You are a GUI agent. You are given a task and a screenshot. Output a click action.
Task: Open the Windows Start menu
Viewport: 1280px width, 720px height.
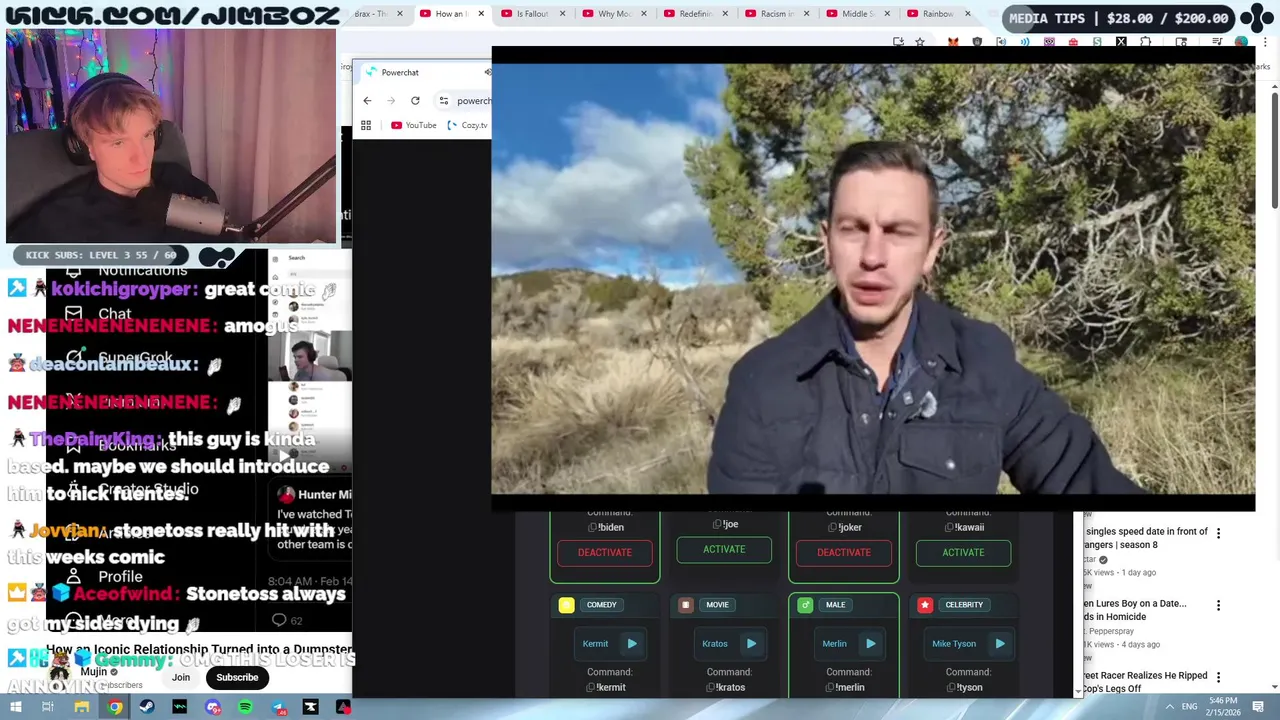(x=15, y=707)
